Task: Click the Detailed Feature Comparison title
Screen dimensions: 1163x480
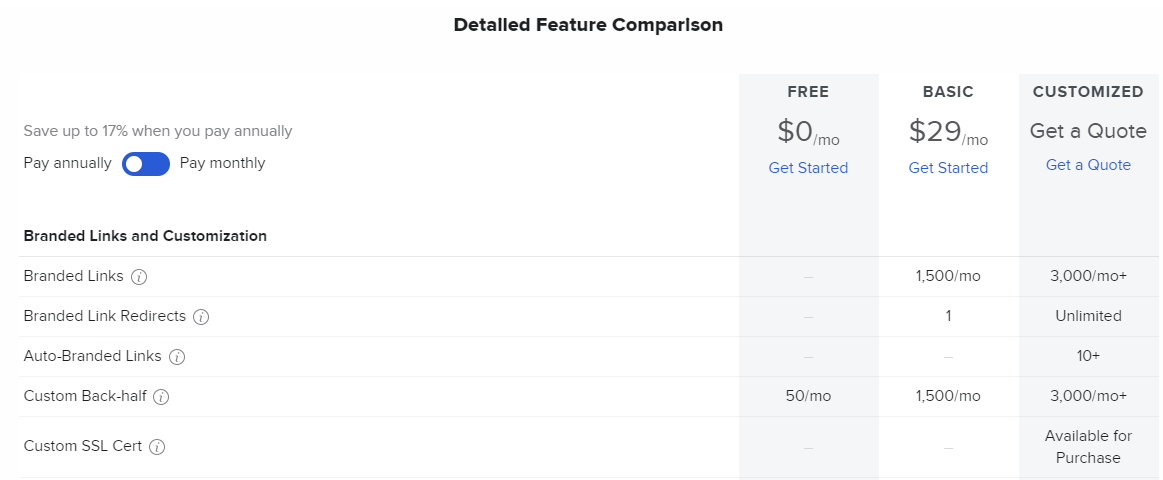Action: click(588, 25)
